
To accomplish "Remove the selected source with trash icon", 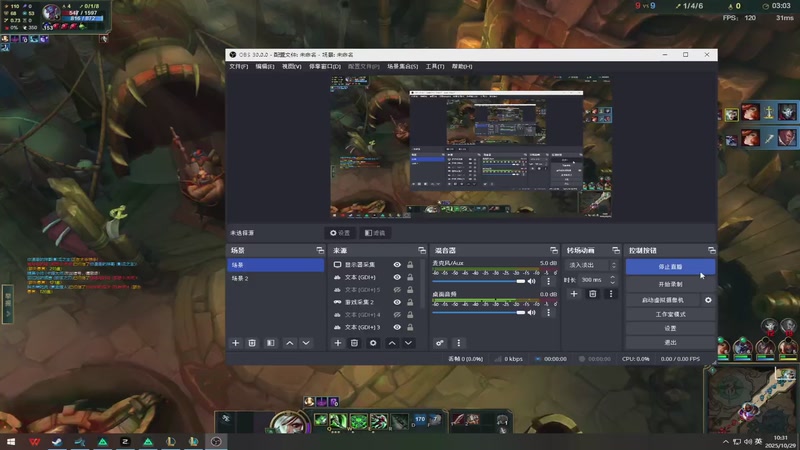I will [x=355, y=343].
